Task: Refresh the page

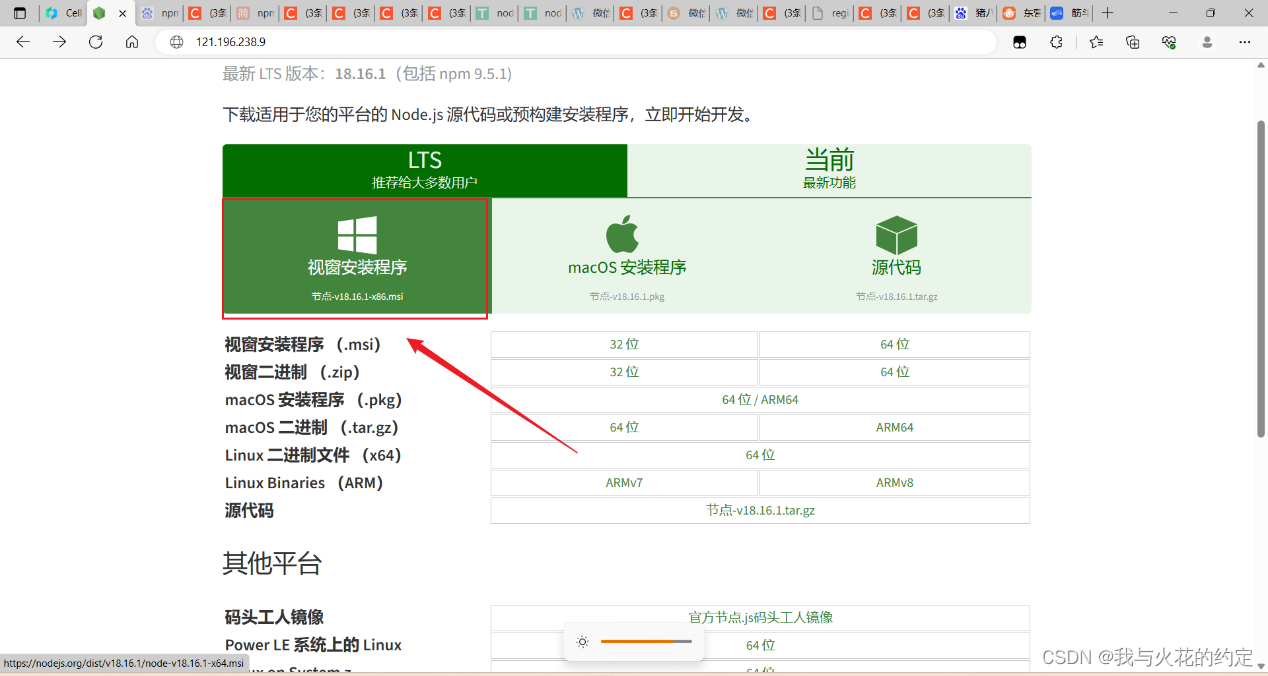Action: pos(96,42)
